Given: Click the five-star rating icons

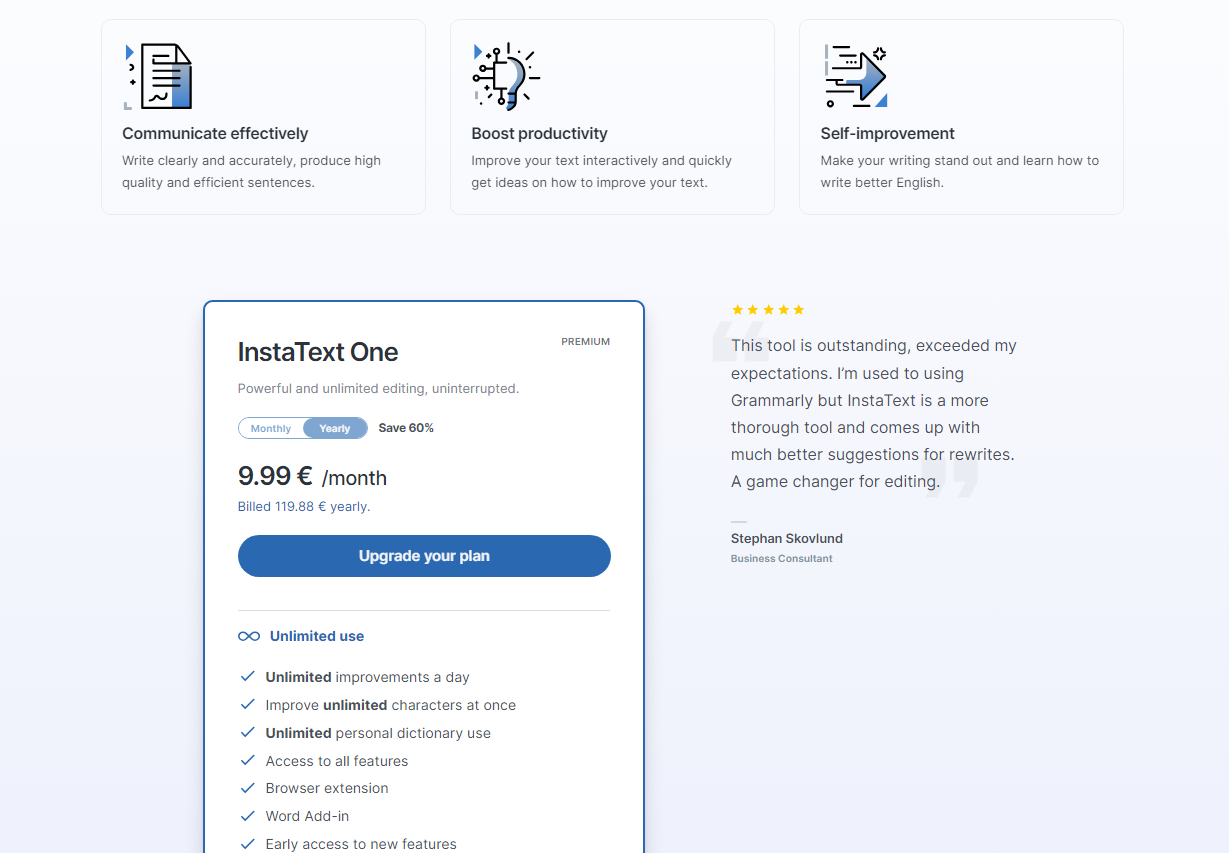Looking at the screenshot, I should coord(768,310).
